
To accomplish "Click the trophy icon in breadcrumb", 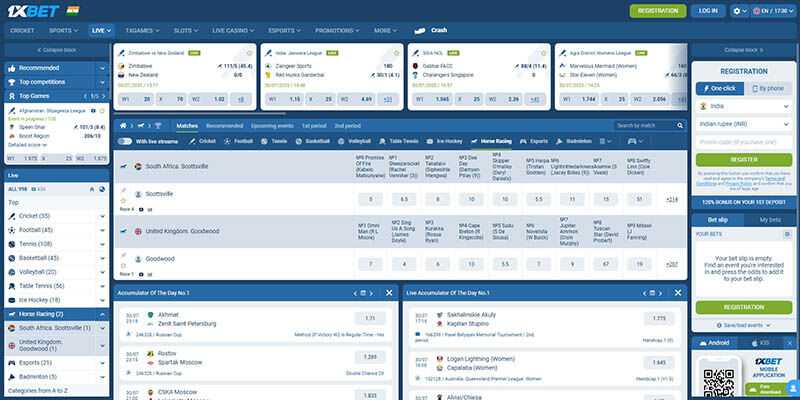I will coord(158,126).
